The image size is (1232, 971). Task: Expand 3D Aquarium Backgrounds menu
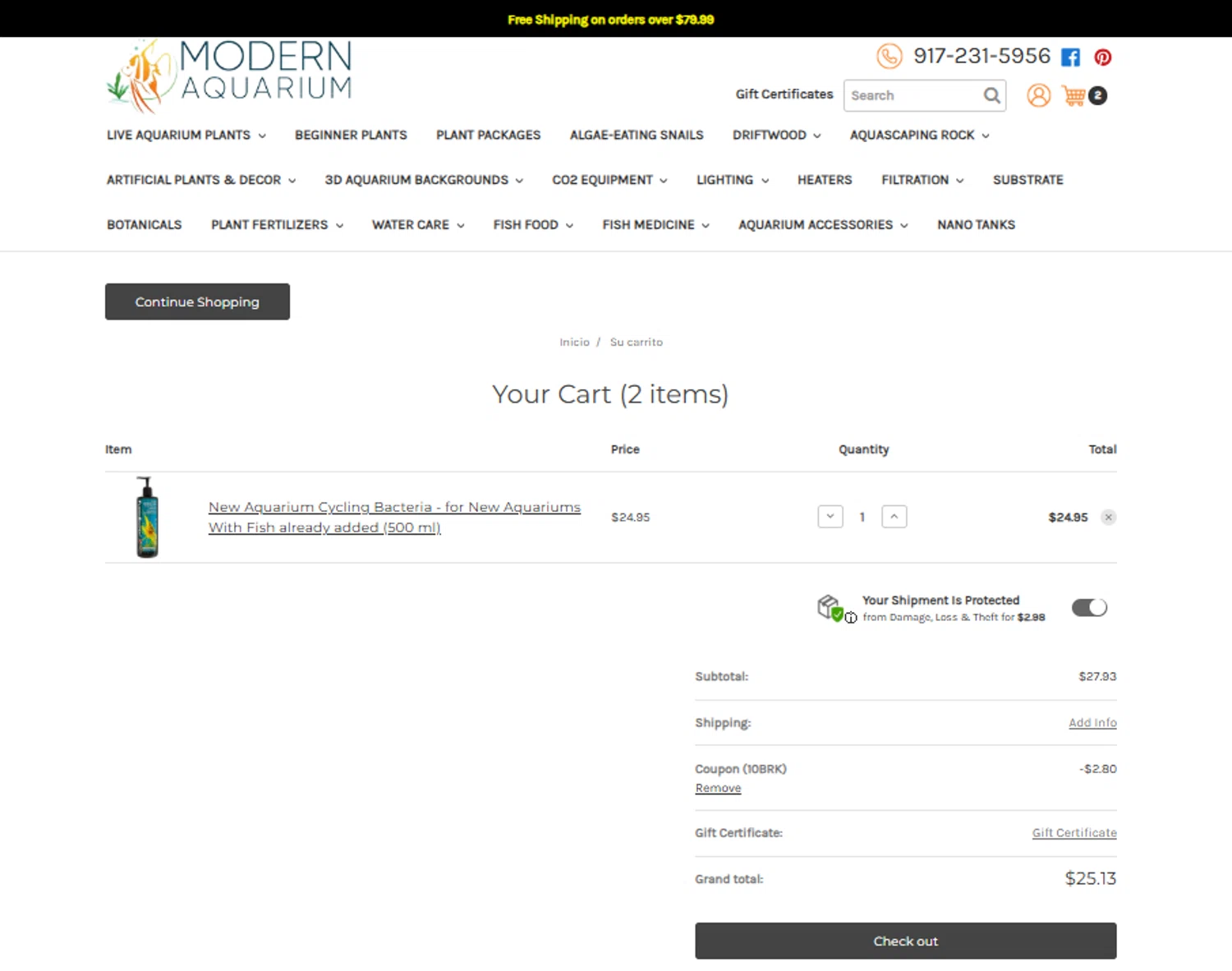[424, 180]
